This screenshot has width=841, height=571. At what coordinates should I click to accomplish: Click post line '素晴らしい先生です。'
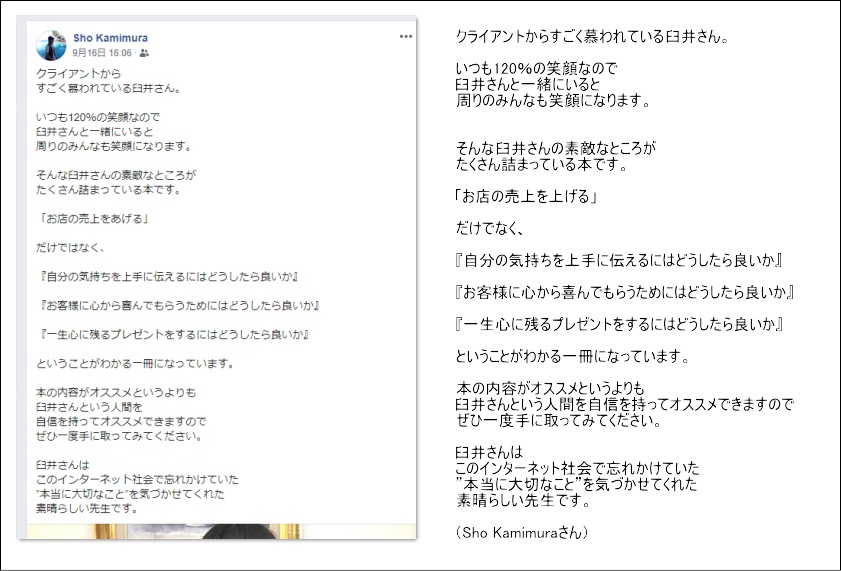click(x=87, y=508)
